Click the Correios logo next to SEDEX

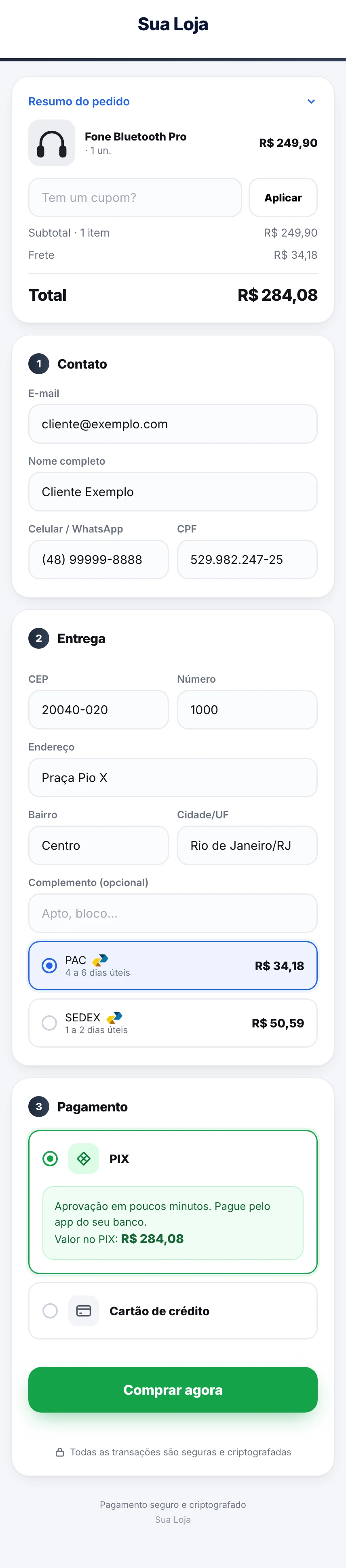click(114, 1017)
